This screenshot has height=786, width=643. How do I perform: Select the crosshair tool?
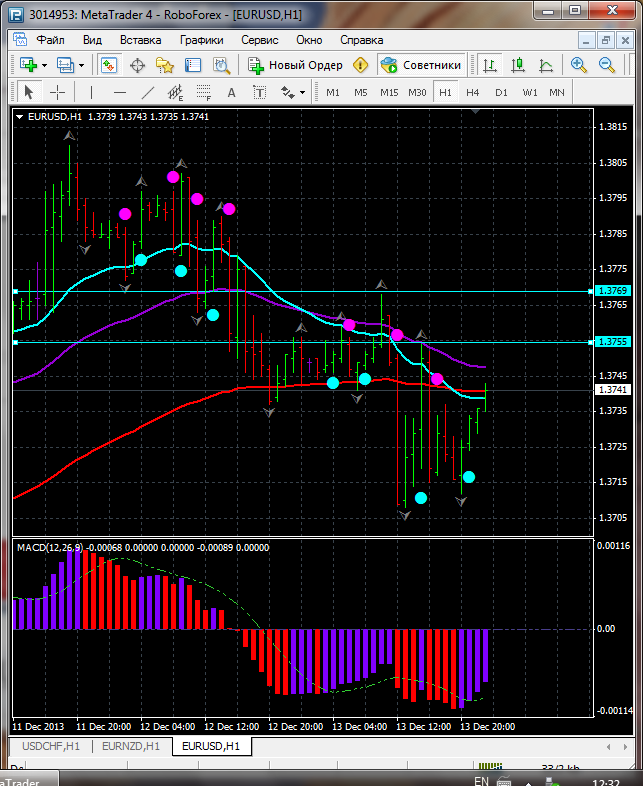[x=58, y=92]
